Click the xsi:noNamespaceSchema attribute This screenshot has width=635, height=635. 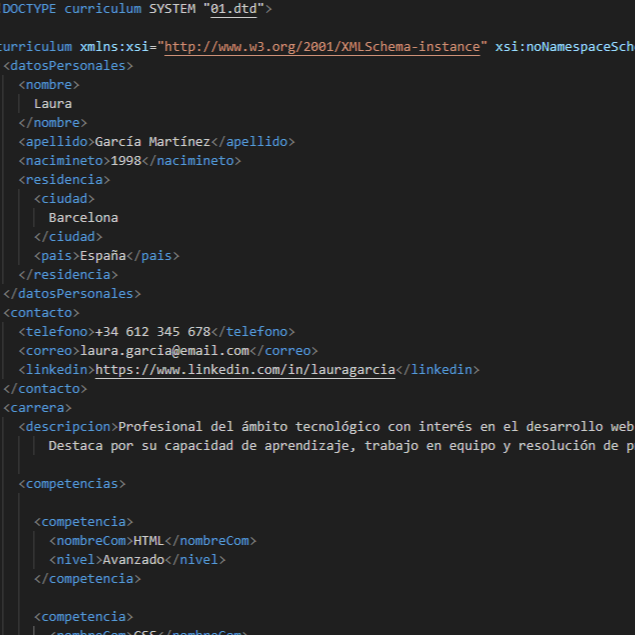click(565, 47)
